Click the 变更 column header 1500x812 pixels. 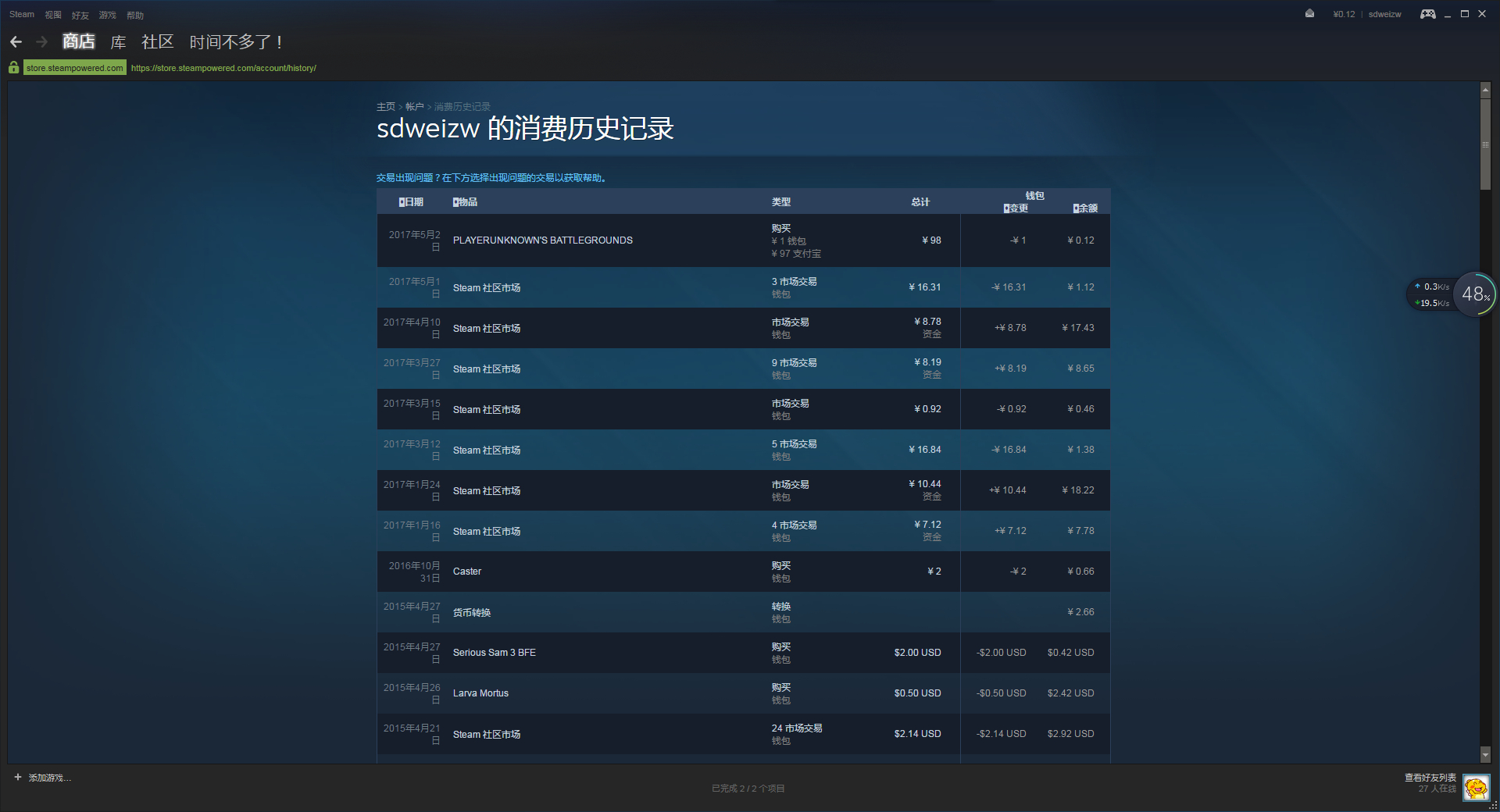(x=1016, y=208)
